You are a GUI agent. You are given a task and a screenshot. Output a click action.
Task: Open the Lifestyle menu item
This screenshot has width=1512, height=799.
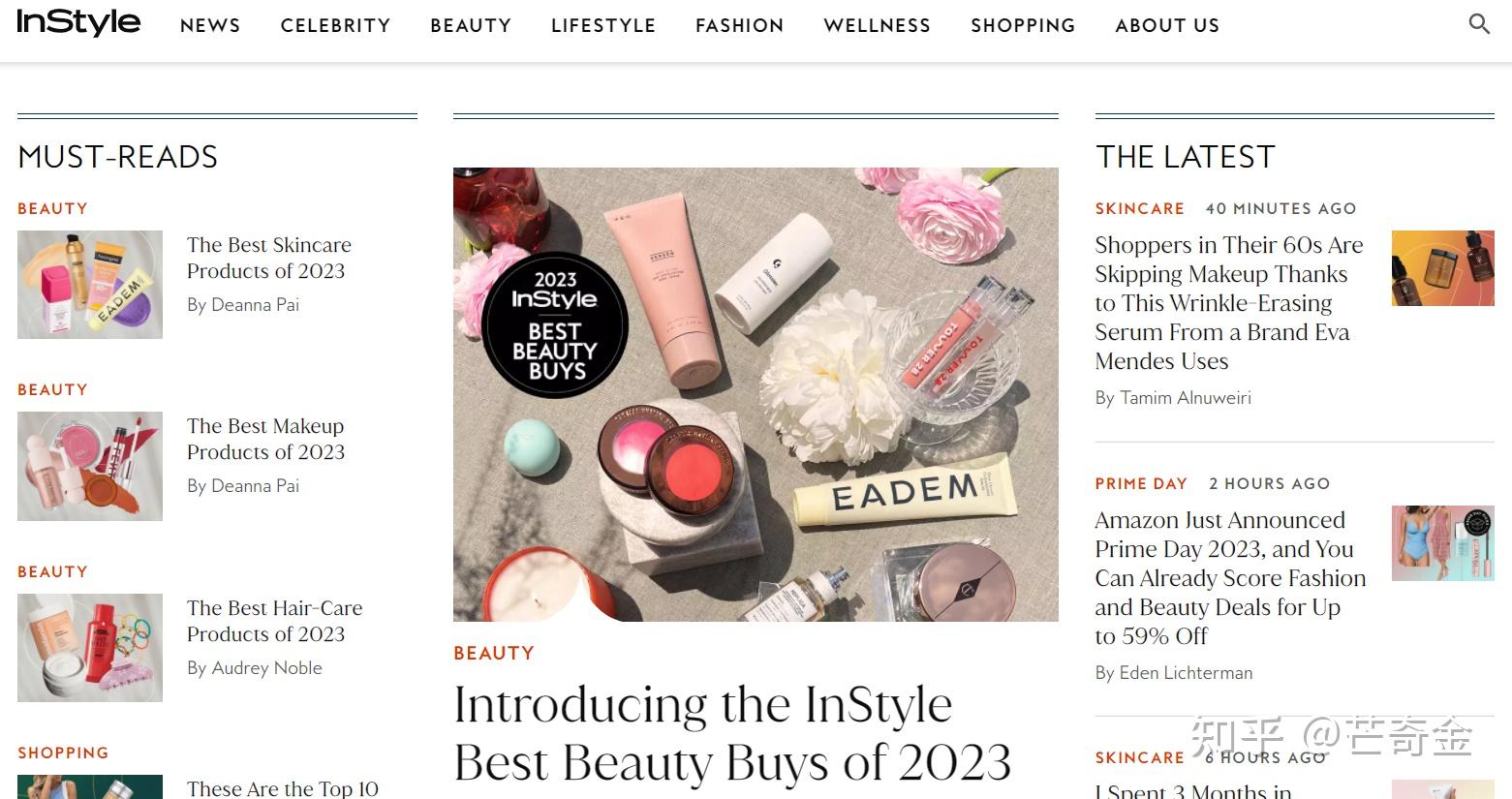(603, 25)
